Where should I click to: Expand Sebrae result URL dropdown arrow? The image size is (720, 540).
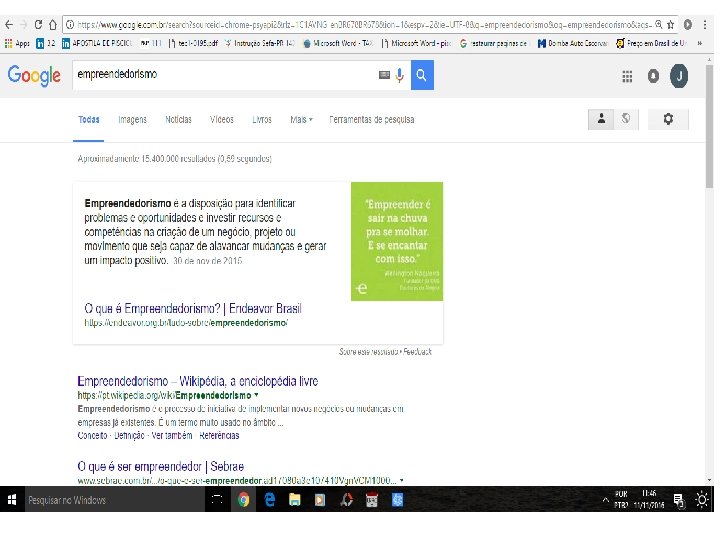(402, 480)
